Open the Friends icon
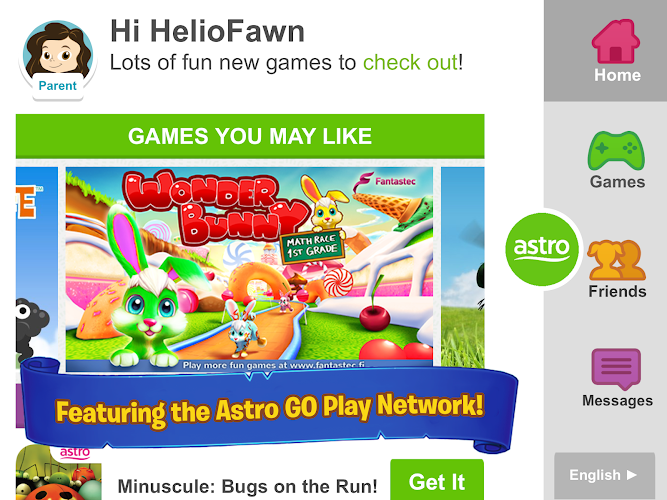The width and height of the screenshot is (667, 500). click(616, 260)
